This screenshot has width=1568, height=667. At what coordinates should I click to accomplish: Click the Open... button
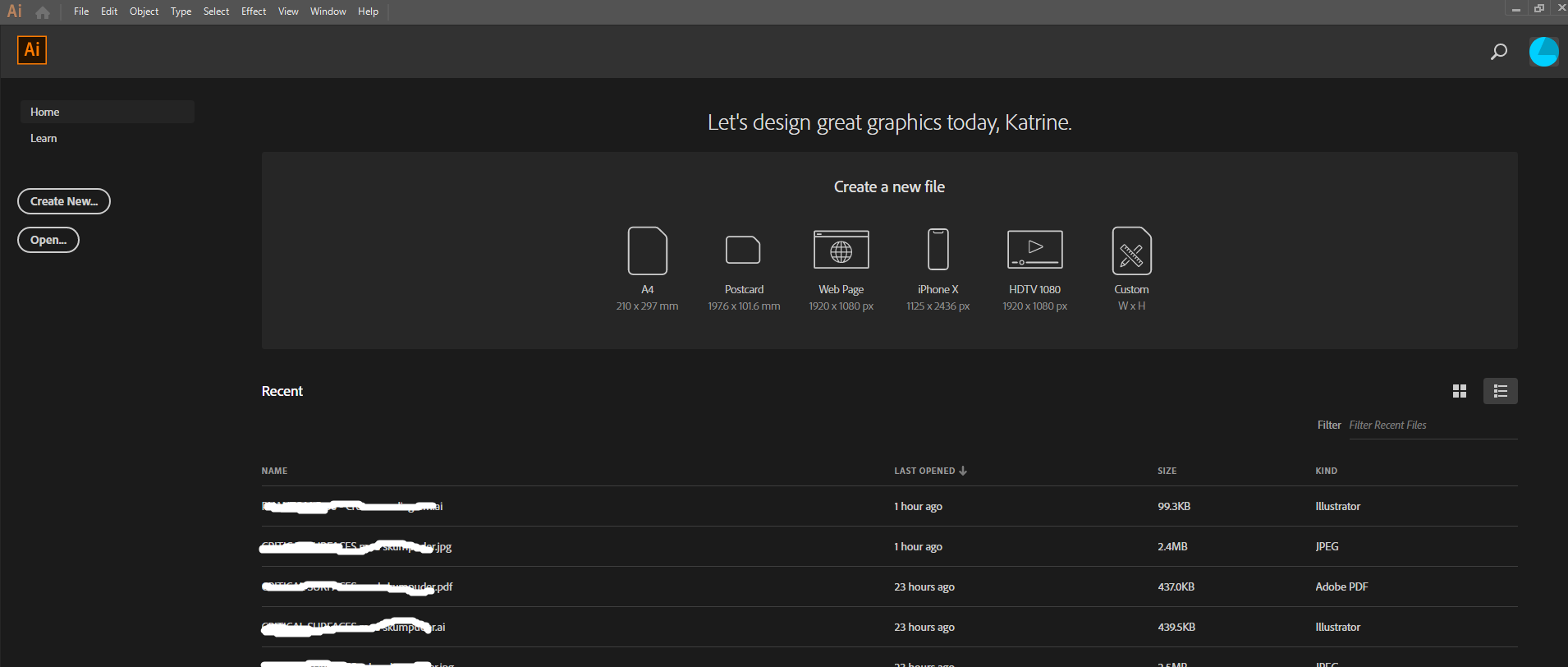(48, 240)
